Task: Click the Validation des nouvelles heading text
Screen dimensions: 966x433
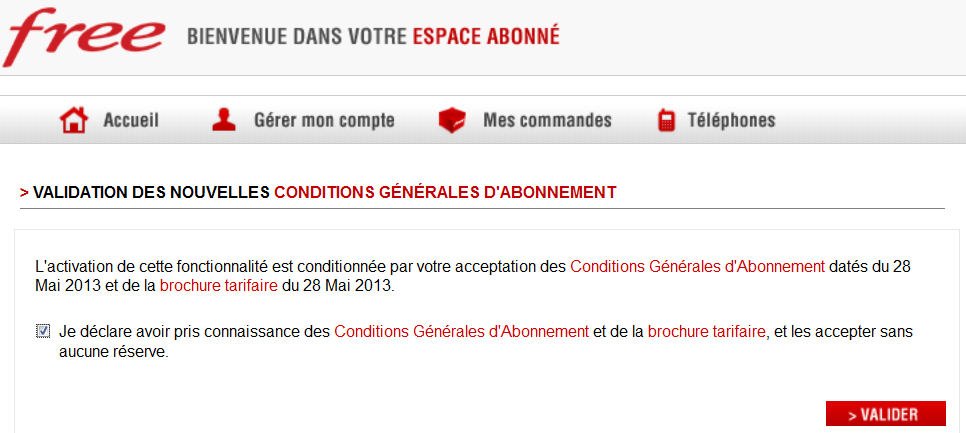Action: [x=151, y=191]
